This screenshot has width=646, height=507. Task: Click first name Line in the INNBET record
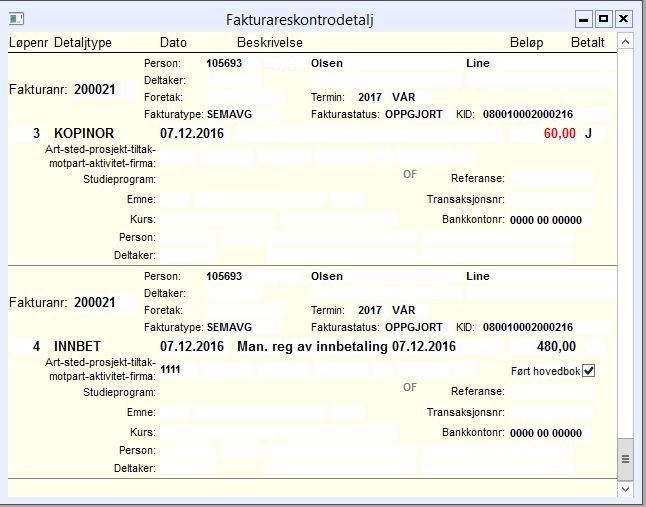(x=478, y=276)
